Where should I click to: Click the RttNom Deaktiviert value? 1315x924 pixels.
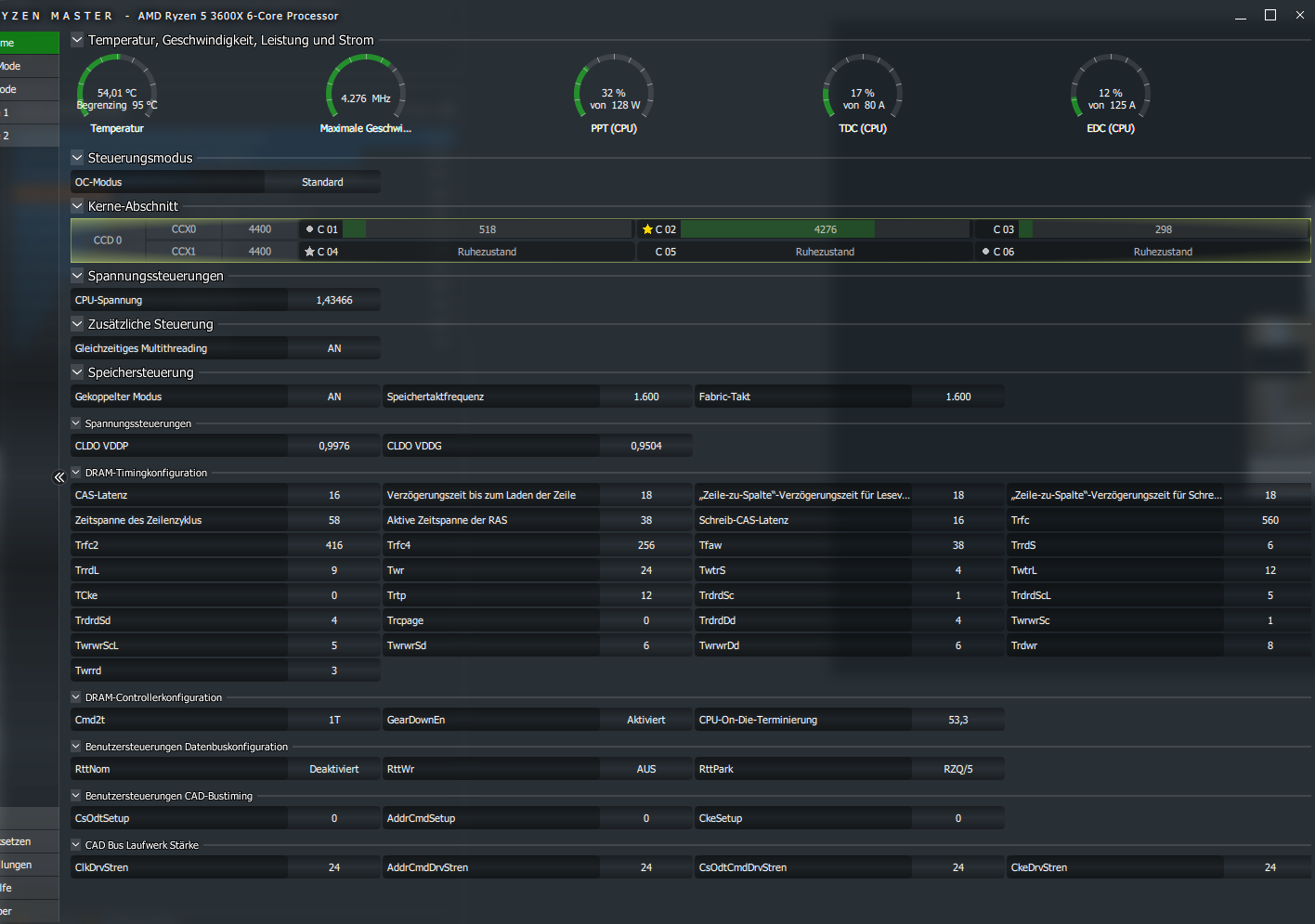click(x=334, y=769)
